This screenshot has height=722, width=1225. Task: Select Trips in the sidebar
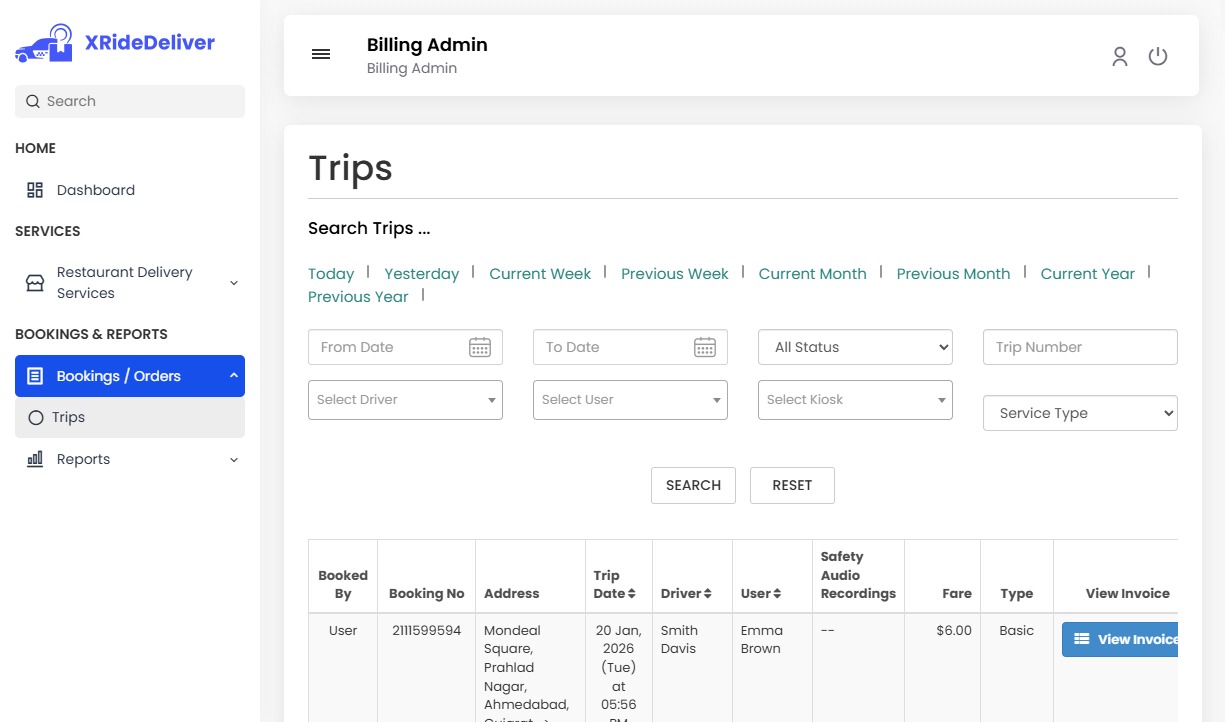click(68, 417)
